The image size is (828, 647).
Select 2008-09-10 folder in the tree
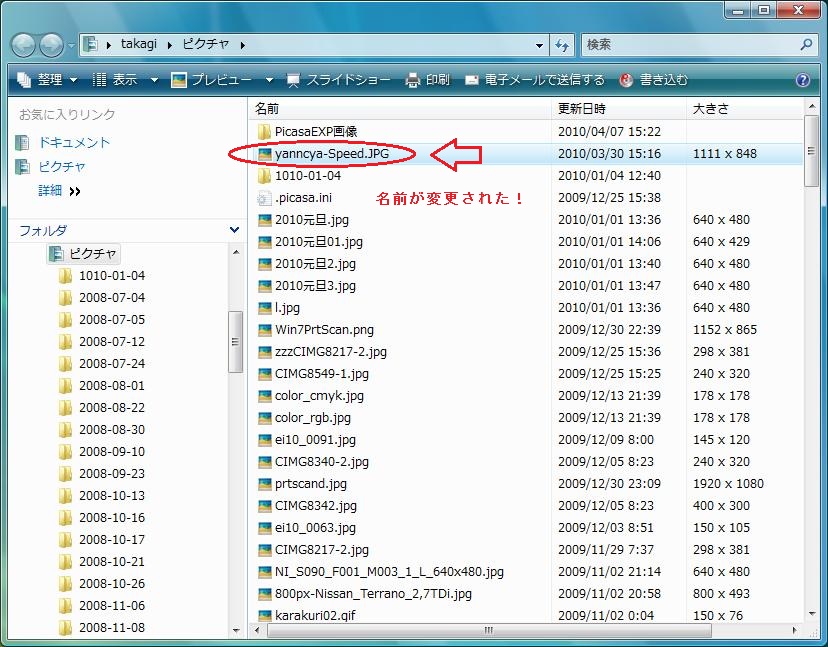(111, 452)
